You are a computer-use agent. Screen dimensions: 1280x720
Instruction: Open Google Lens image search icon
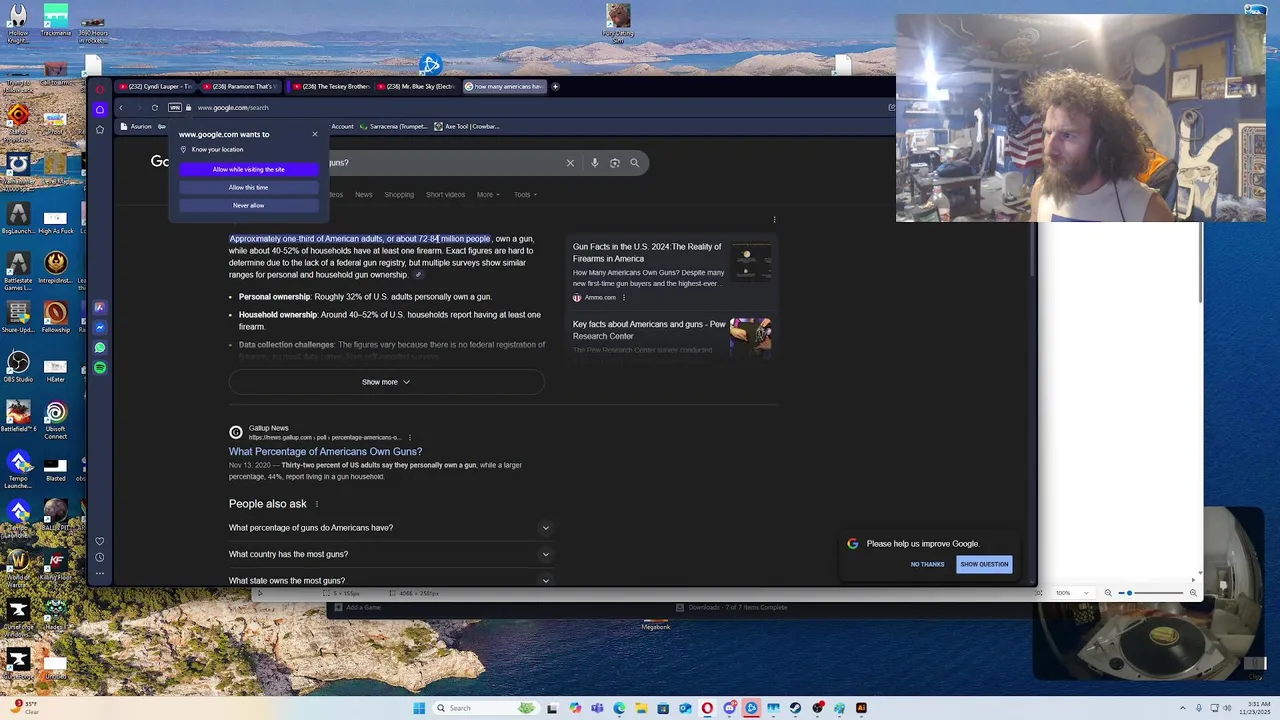click(x=614, y=163)
